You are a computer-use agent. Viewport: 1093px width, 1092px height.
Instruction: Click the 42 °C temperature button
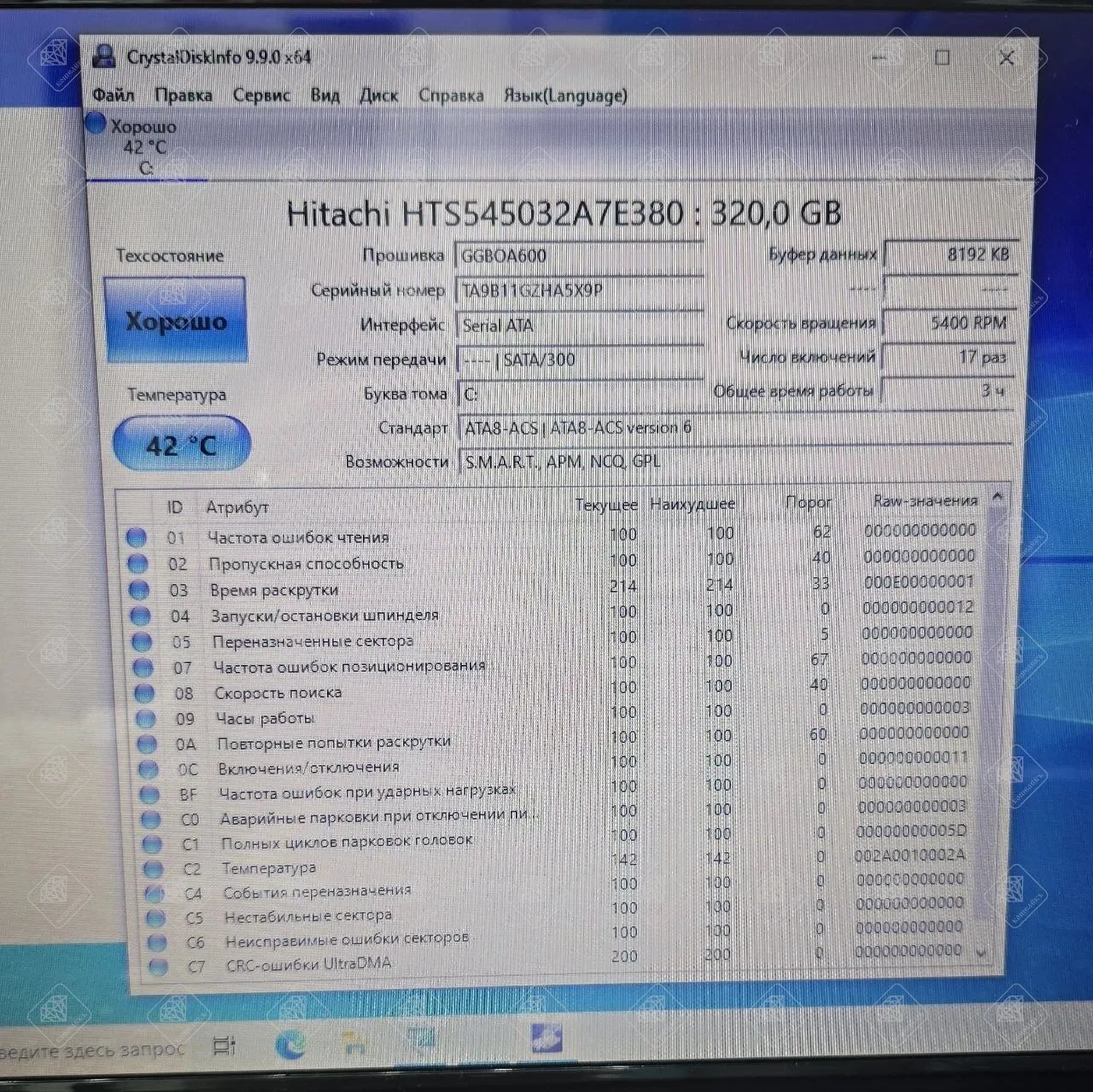point(182,444)
